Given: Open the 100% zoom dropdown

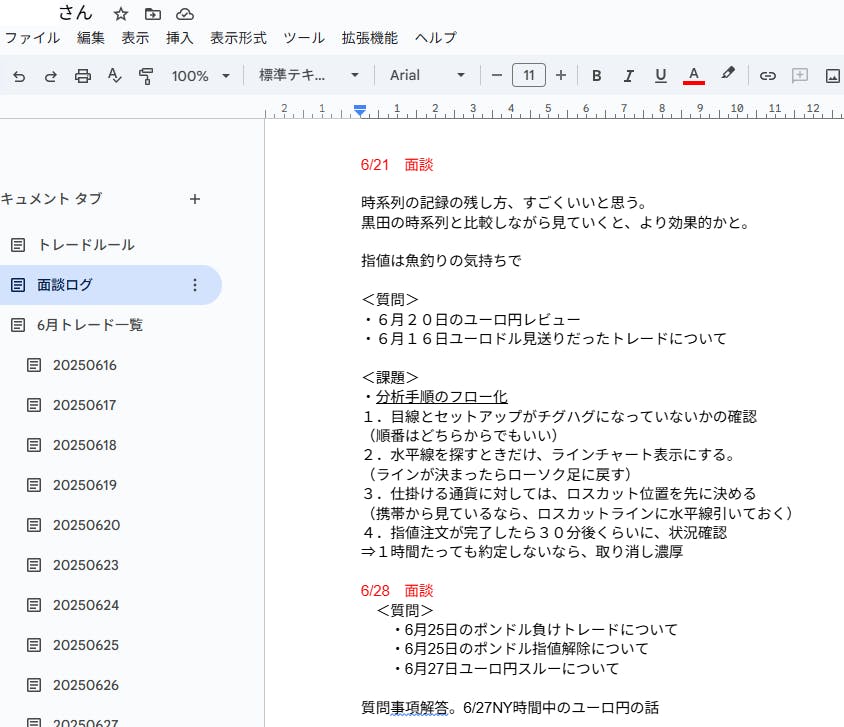Looking at the screenshot, I should click(x=200, y=75).
